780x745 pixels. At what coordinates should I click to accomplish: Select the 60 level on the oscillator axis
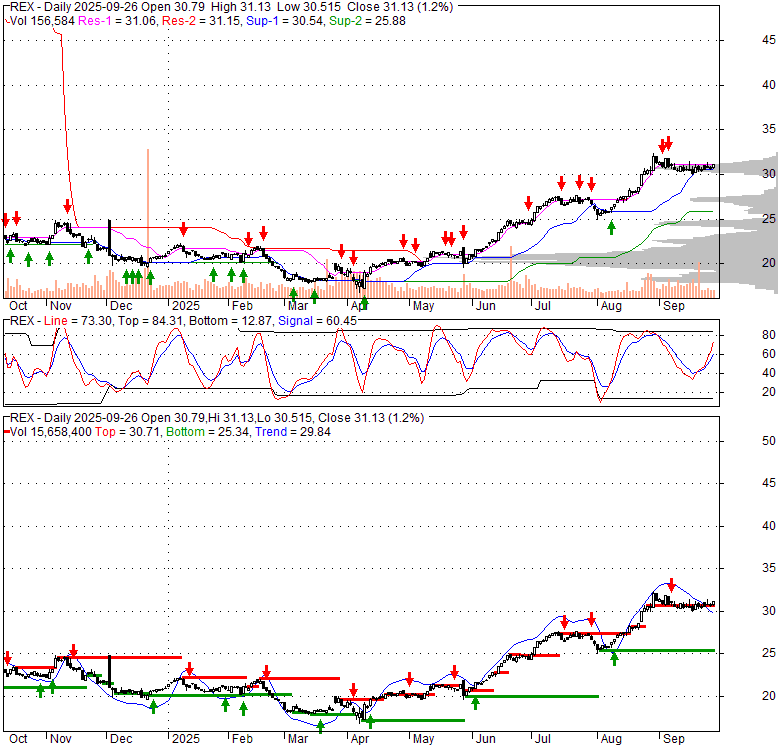[769, 354]
